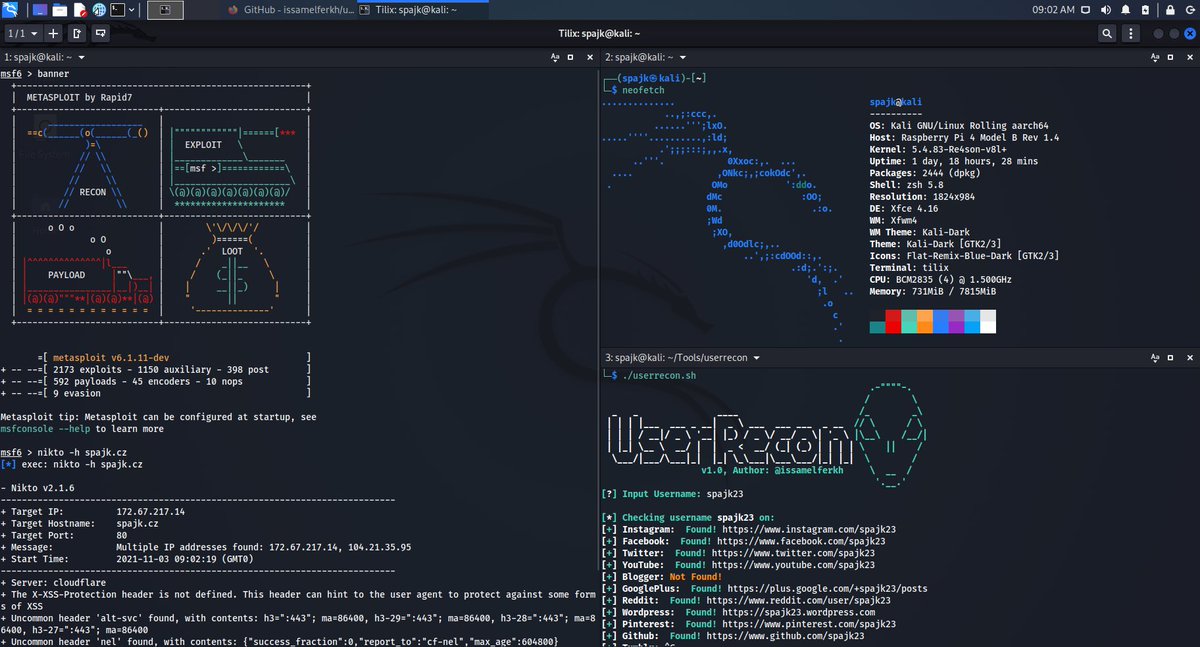
Task: Open the 1/1 session switcher dropdown
Action: point(22,33)
